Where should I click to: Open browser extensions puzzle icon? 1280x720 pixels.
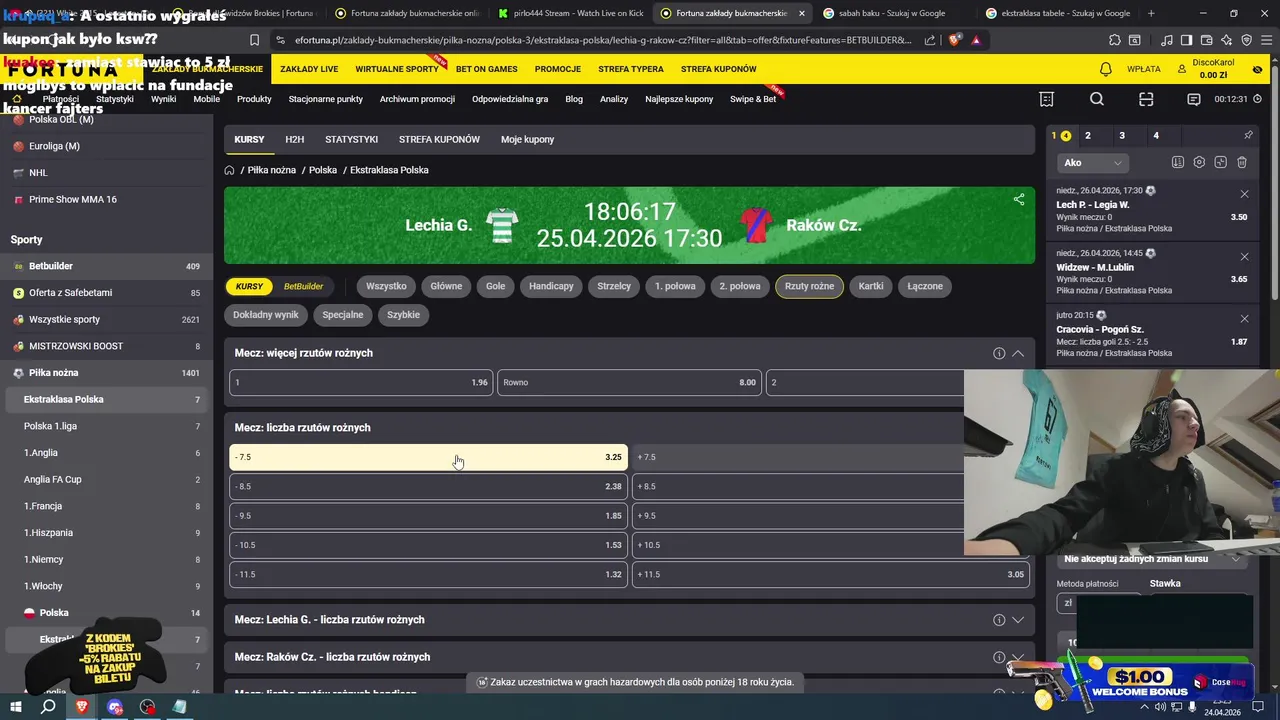1115,40
